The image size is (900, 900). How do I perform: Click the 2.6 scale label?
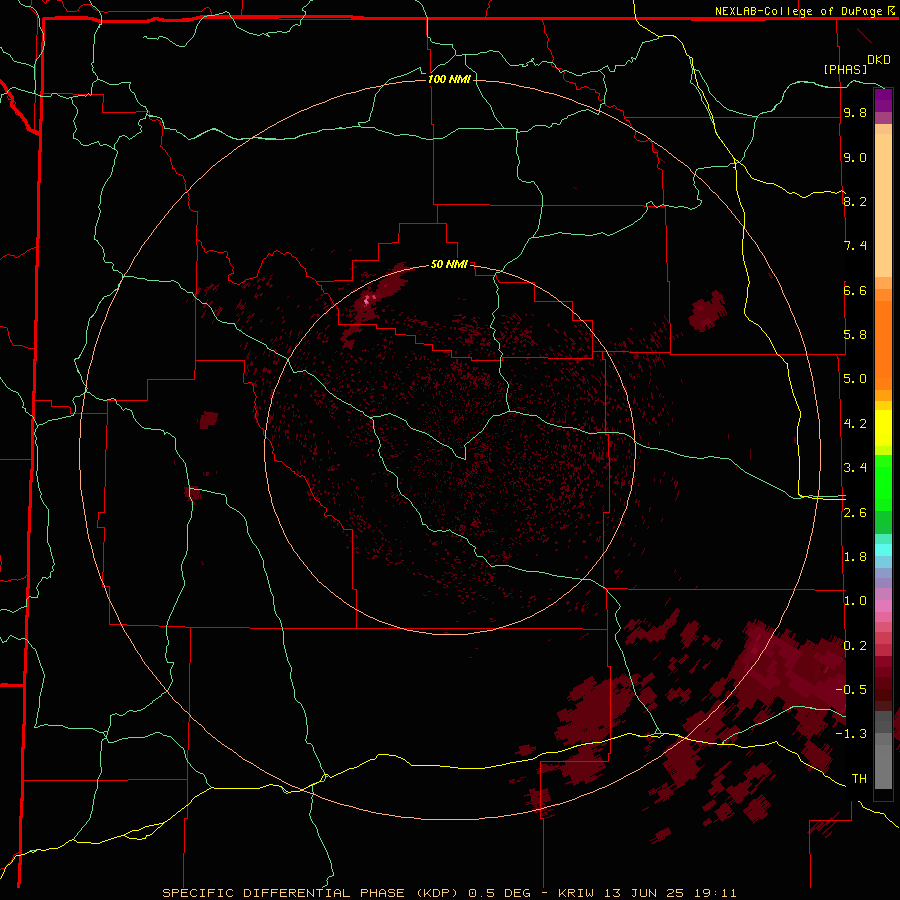pos(855,513)
